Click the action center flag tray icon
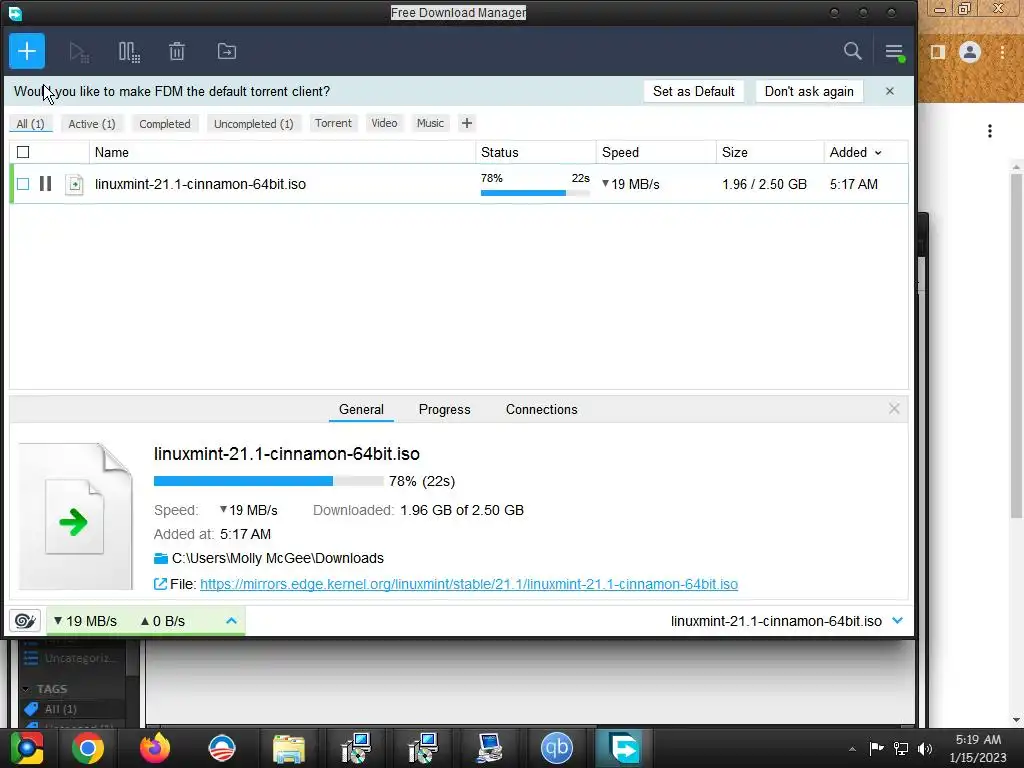 [876, 748]
